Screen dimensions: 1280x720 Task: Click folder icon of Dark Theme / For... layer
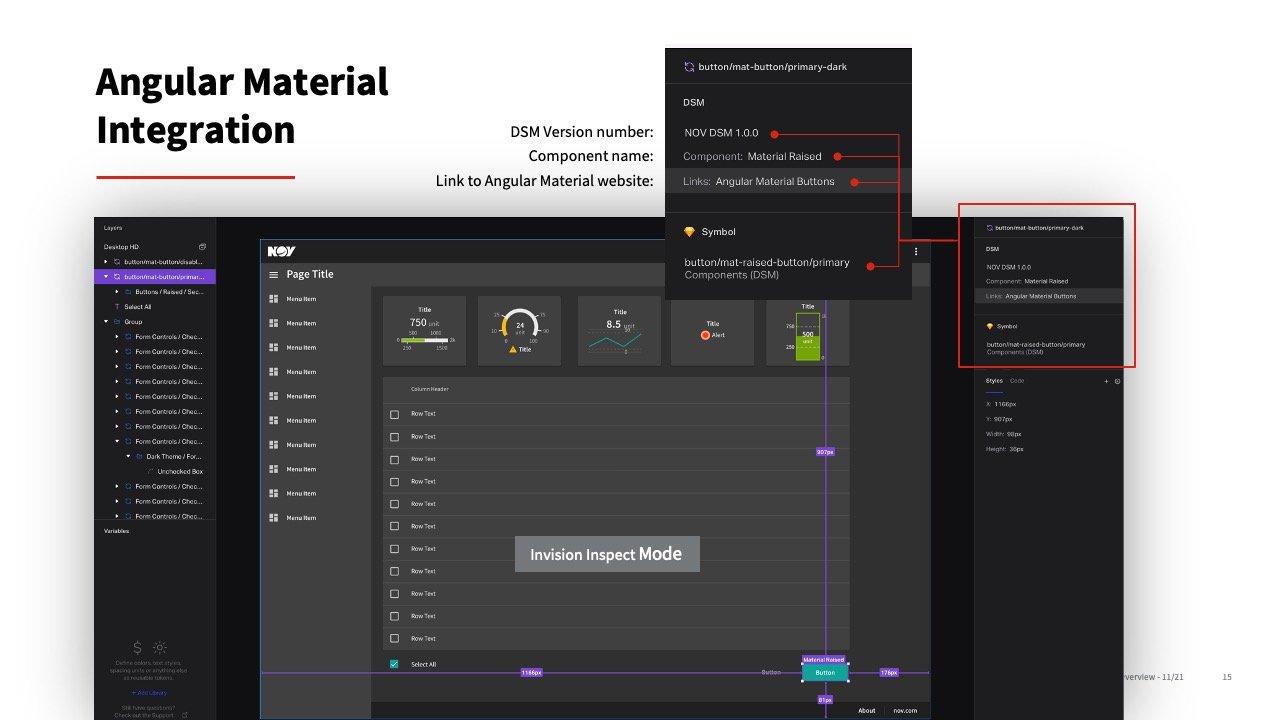[139, 456]
